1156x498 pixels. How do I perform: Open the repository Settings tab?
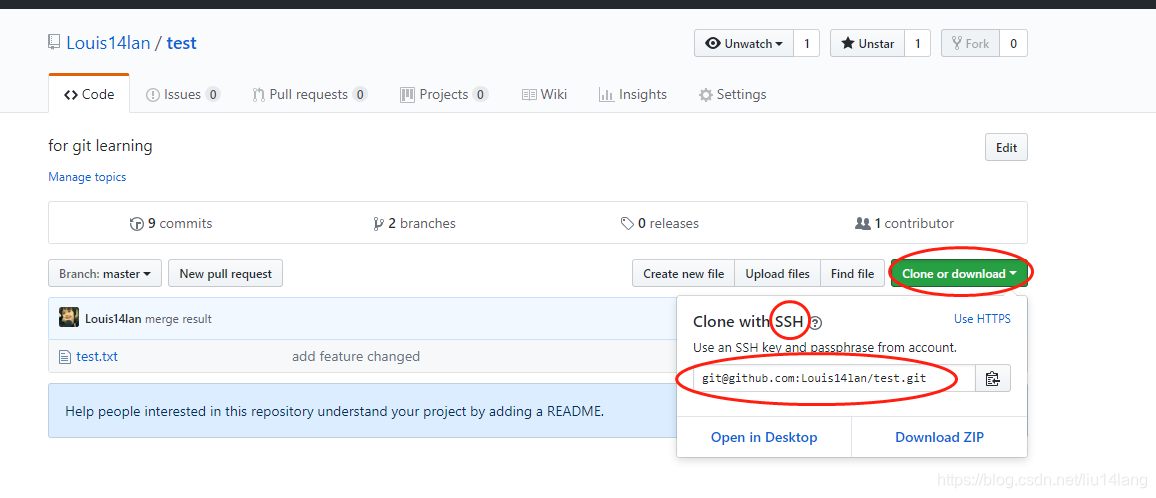tap(732, 94)
